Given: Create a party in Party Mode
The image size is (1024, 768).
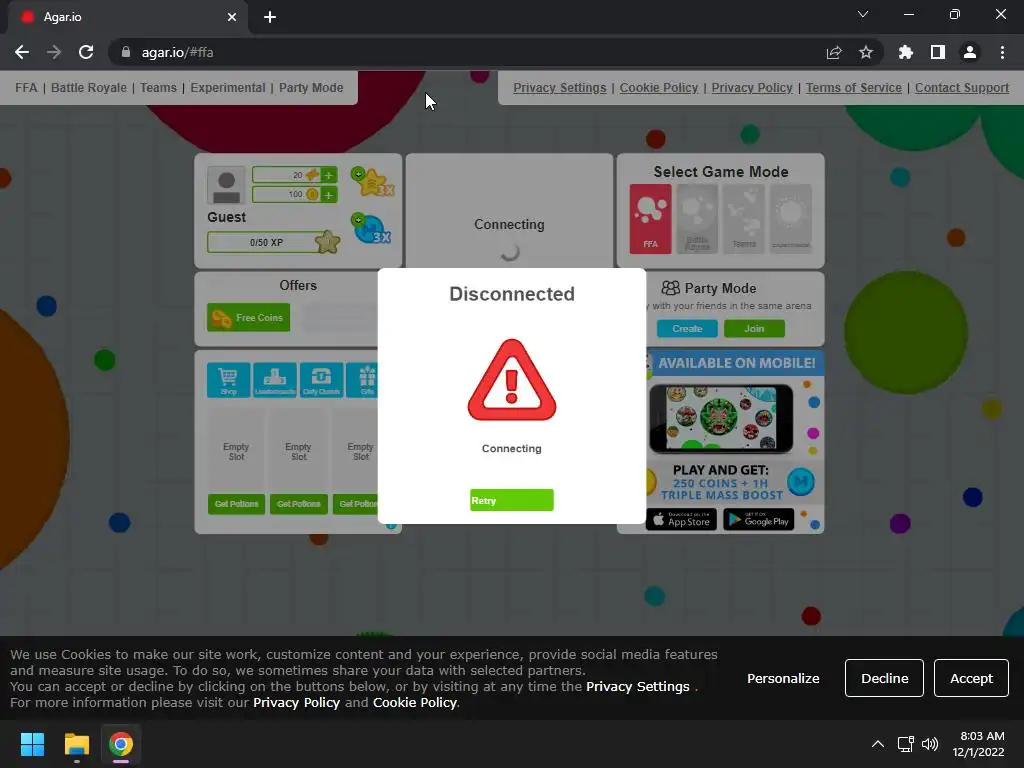Looking at the screenshot, I should [687, 328].
